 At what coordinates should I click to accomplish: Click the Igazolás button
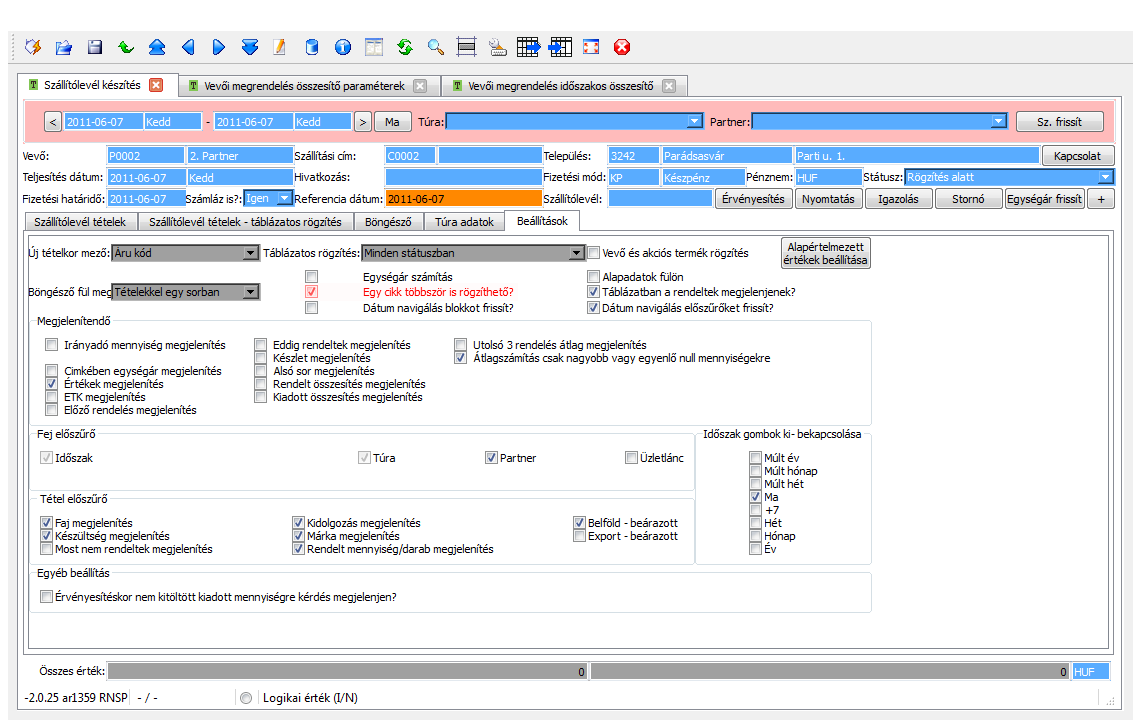(898, 199)
